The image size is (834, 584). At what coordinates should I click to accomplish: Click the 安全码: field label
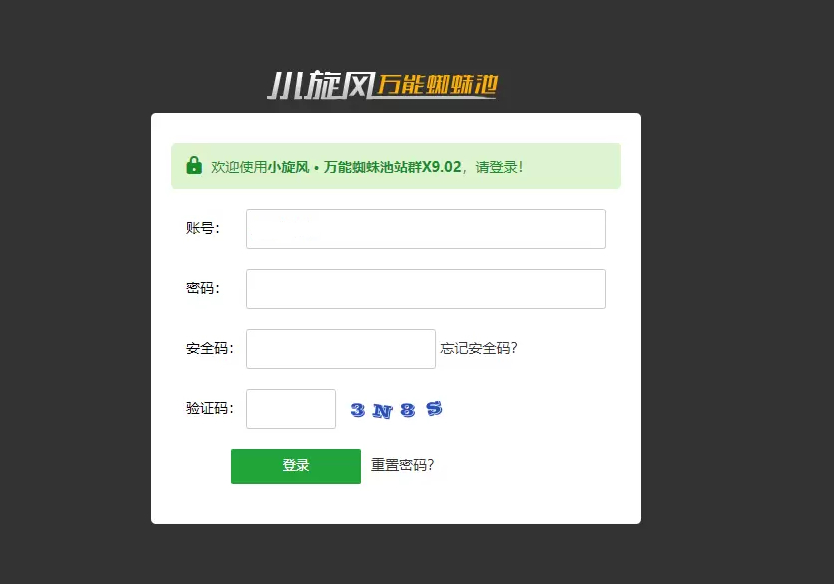pos(210,348)
